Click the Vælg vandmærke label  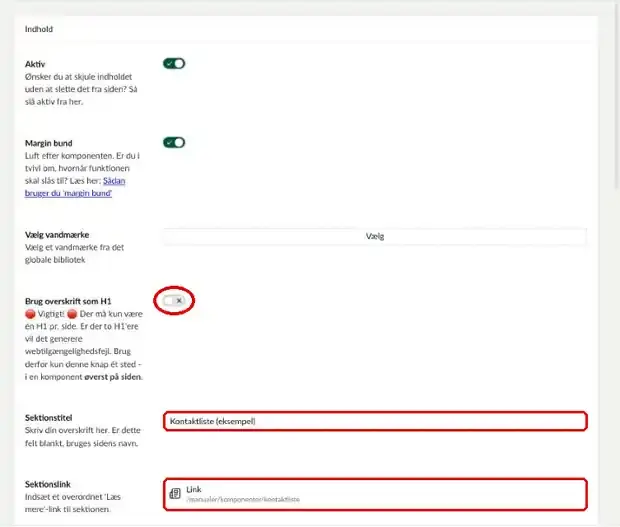57,235
